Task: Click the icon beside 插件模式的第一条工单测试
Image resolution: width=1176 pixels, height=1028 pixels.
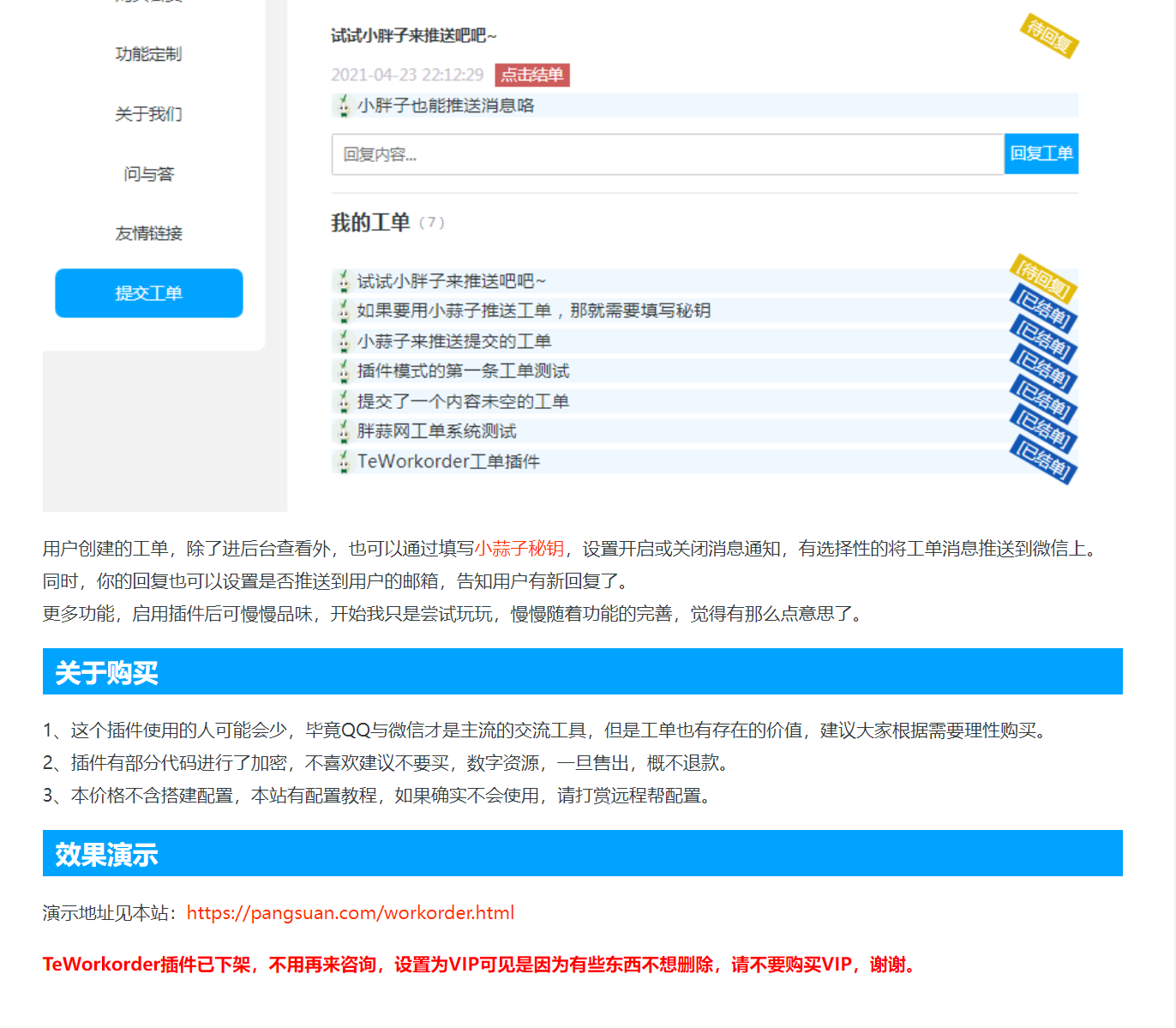Action: [x=344, y=371]
